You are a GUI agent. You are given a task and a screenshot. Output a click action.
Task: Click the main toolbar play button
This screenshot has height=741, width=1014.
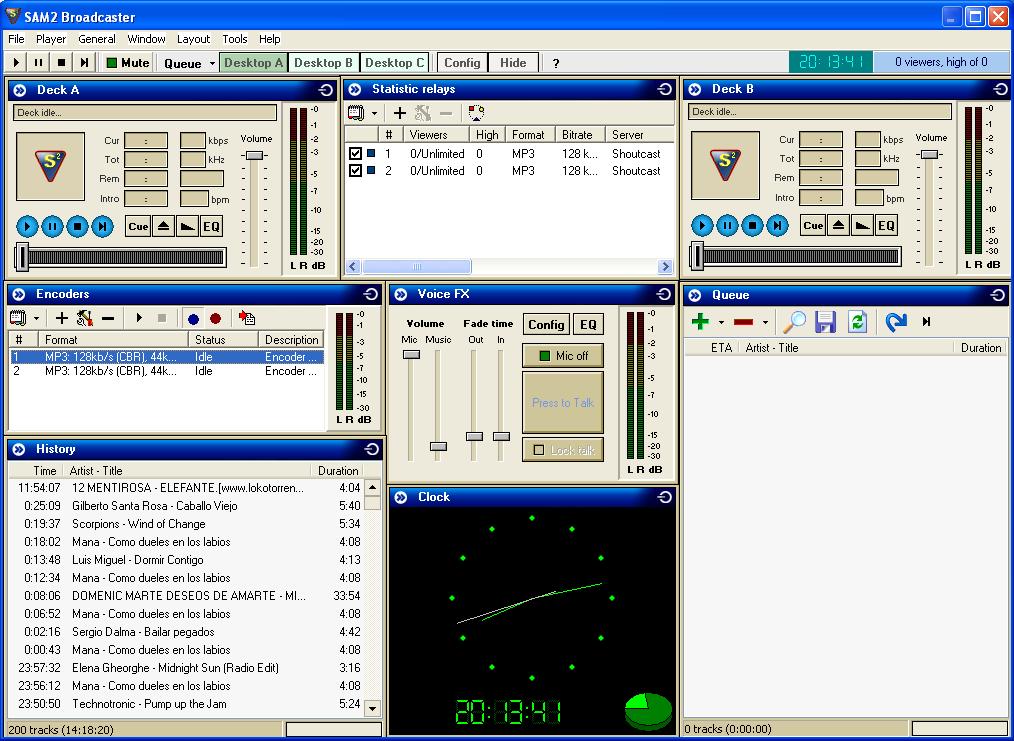pyautogui.click(x=17, y=63)
